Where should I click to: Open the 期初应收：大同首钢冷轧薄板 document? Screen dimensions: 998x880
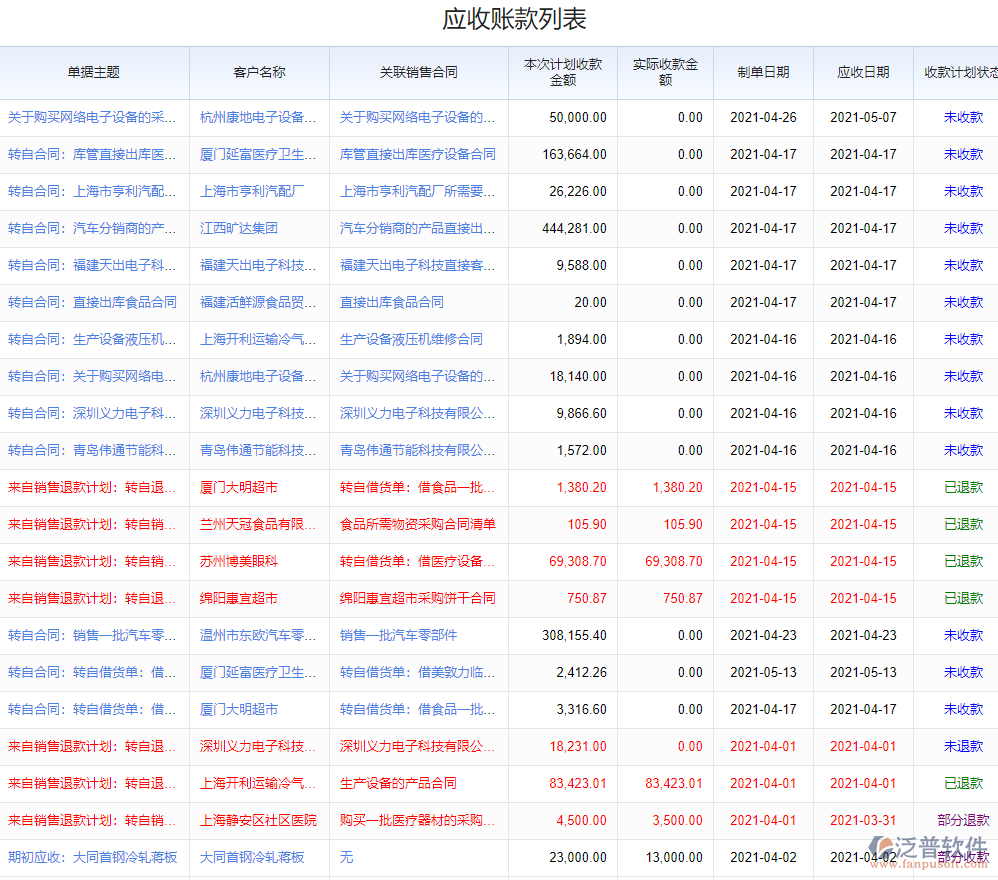[x=92, y=857]
